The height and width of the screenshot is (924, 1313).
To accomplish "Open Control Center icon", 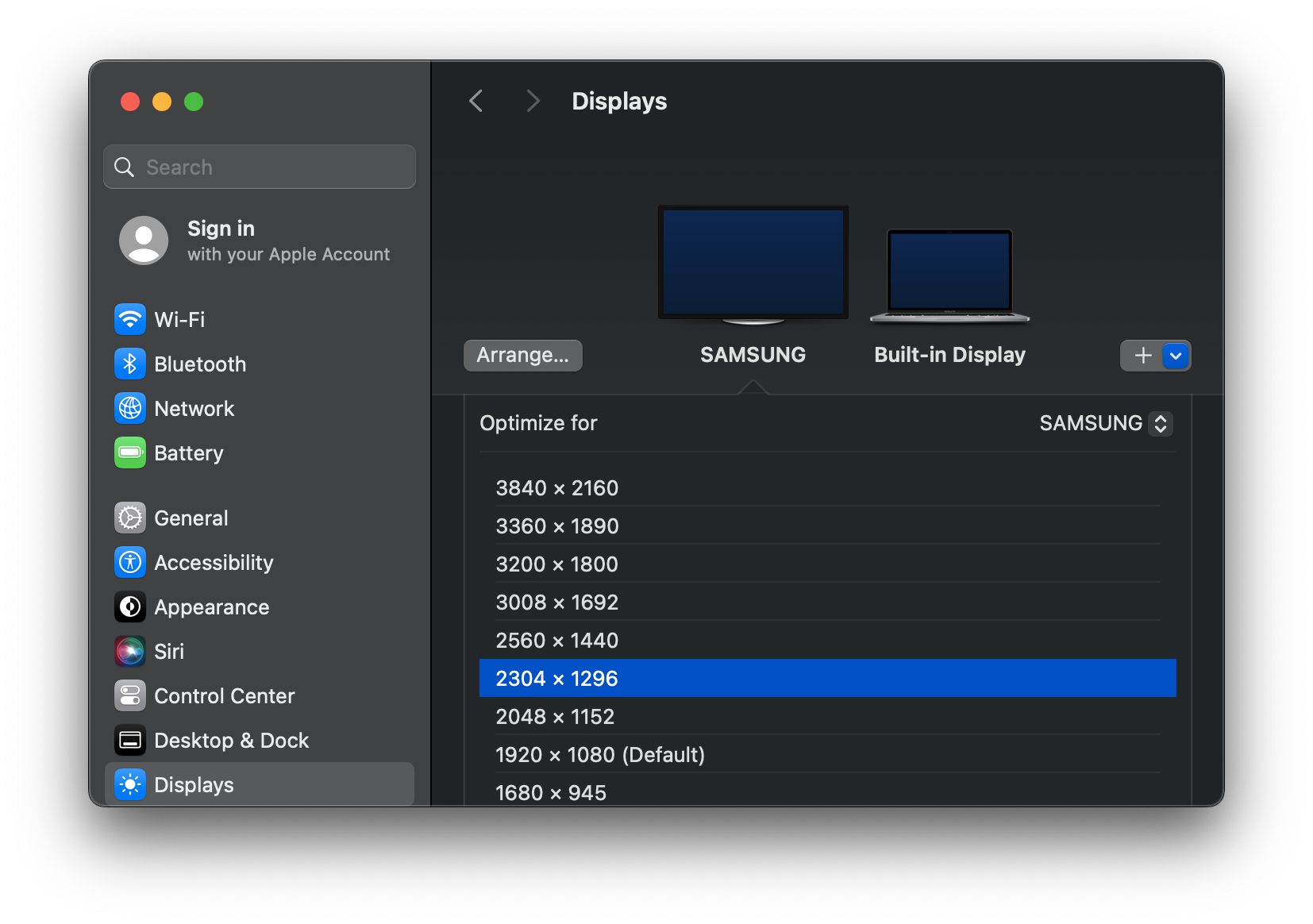I will [130, 695].
